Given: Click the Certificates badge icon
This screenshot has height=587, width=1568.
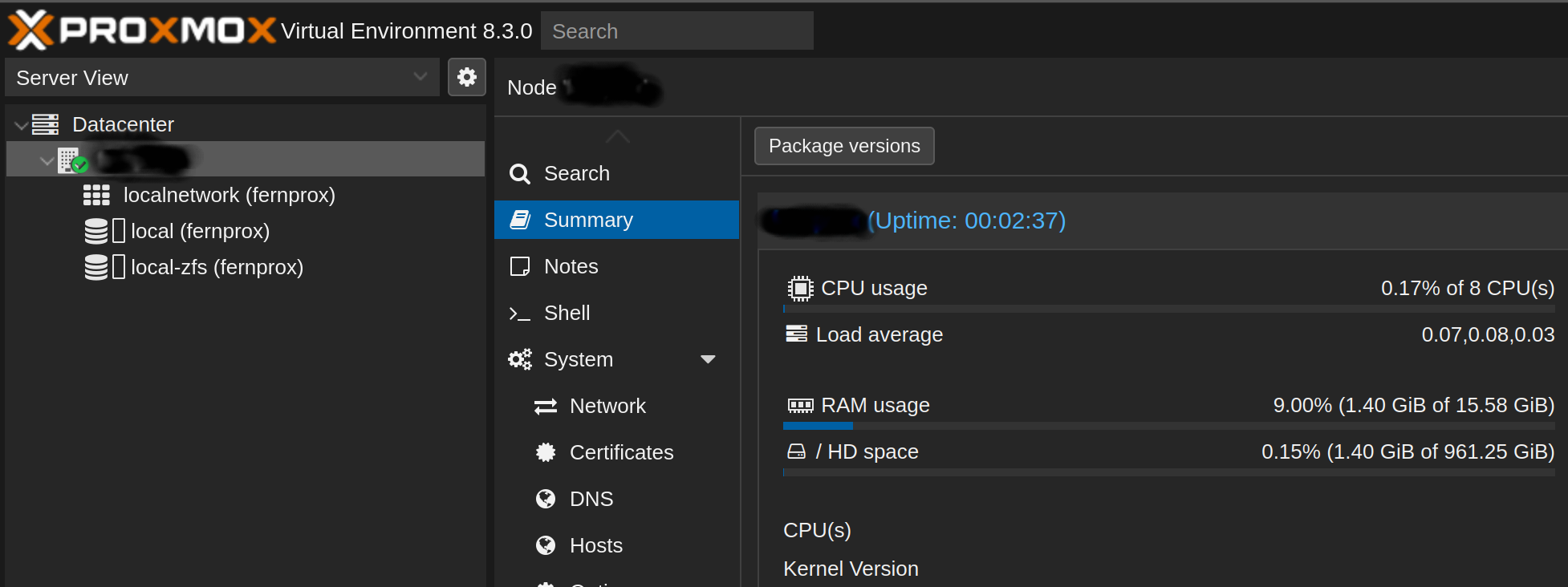Looking at the screenshot, I should (x=546, y=452).
